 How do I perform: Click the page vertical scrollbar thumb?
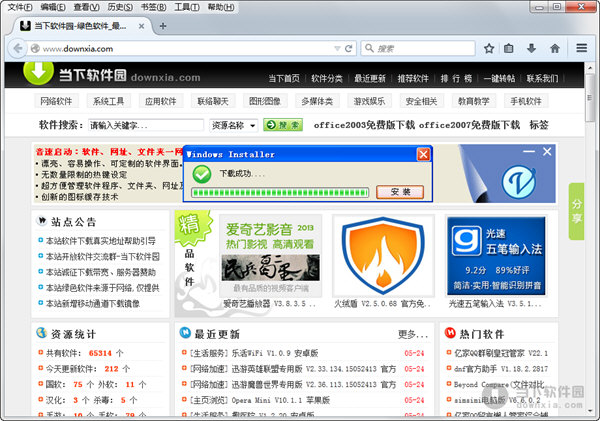tap(590, 99)
